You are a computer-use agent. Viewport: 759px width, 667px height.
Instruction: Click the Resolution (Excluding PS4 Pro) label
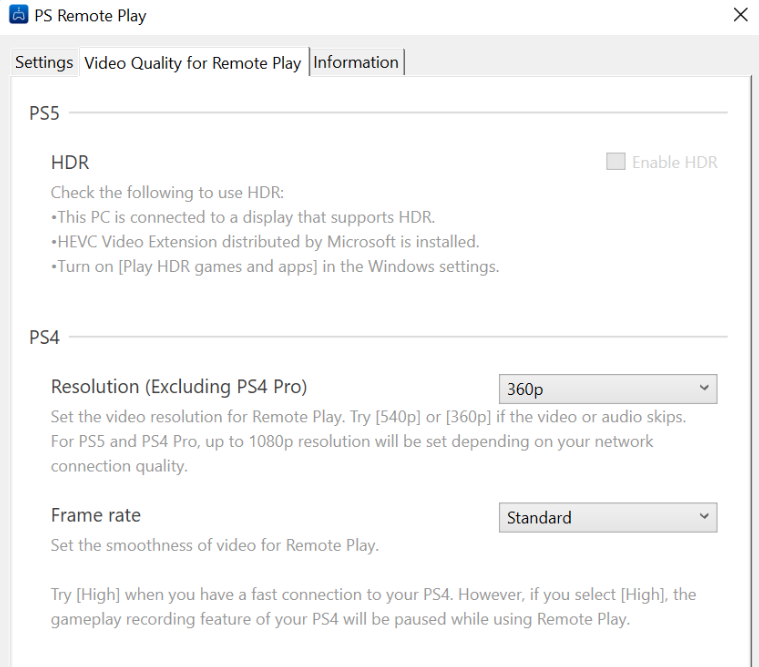[x=179, y=387]
